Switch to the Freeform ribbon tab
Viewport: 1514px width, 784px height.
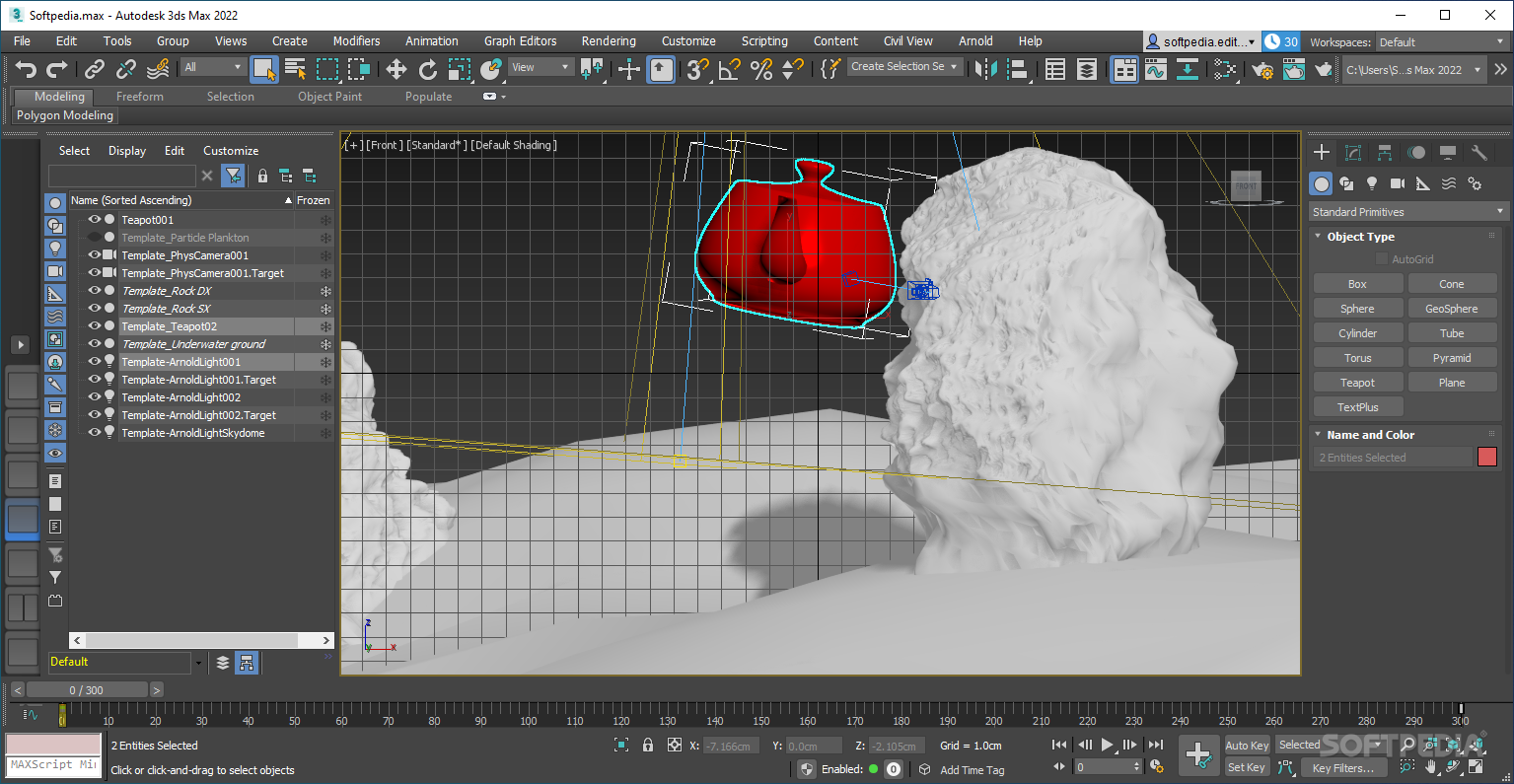140,97
